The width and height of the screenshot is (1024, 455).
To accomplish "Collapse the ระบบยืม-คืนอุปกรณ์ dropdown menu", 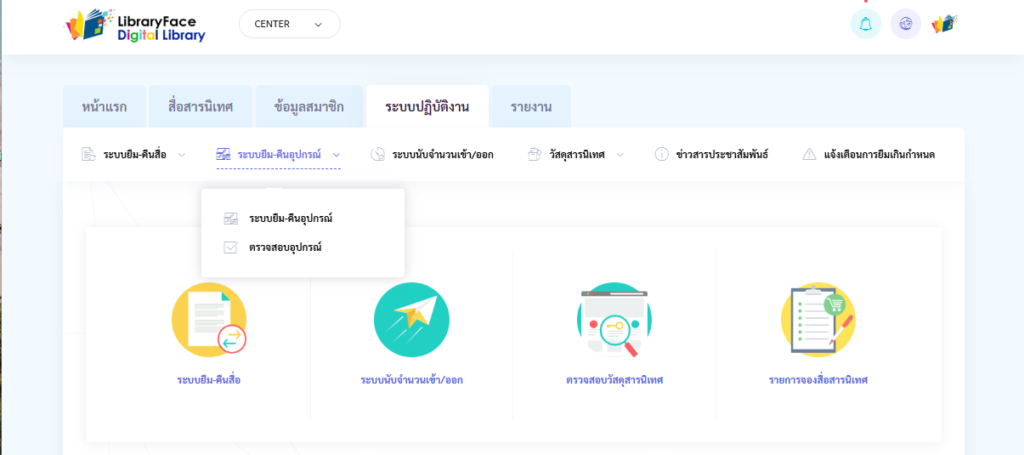I will [x=279, y=154].
